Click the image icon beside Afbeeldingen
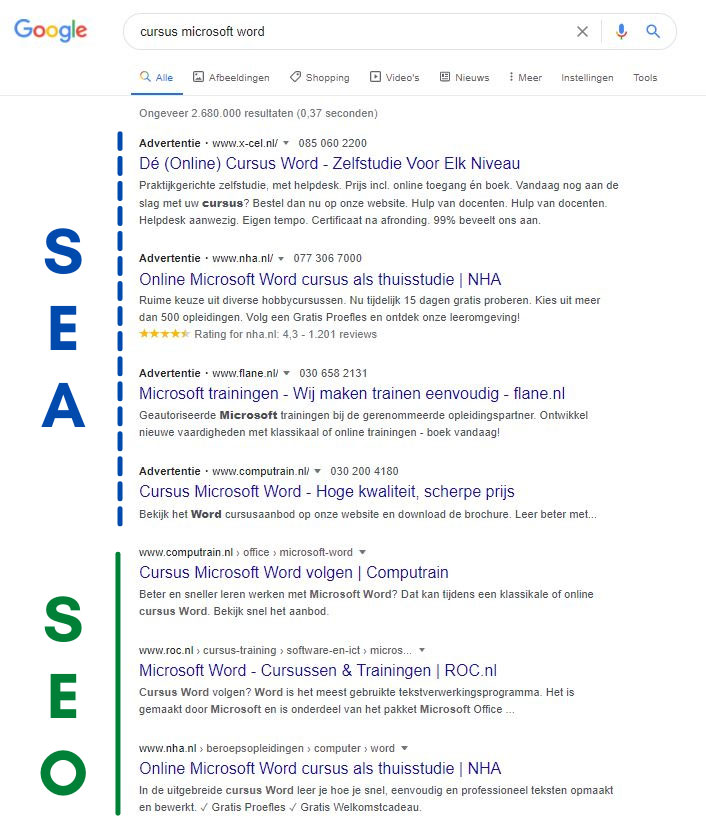Screen dimensions: 706x827 point(196,77)
